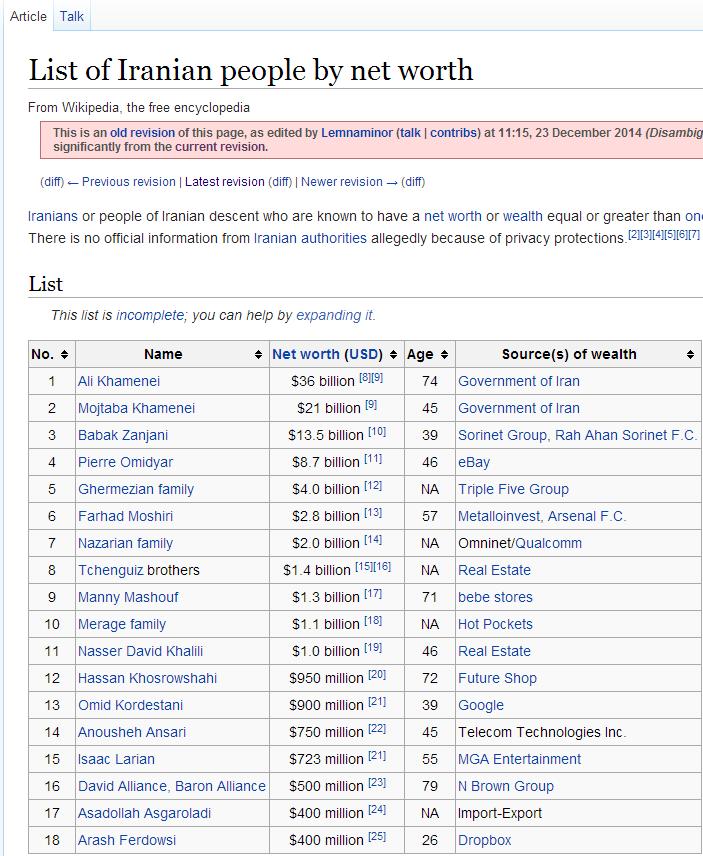Sort table by the No. column arrows

click(65, 355)
